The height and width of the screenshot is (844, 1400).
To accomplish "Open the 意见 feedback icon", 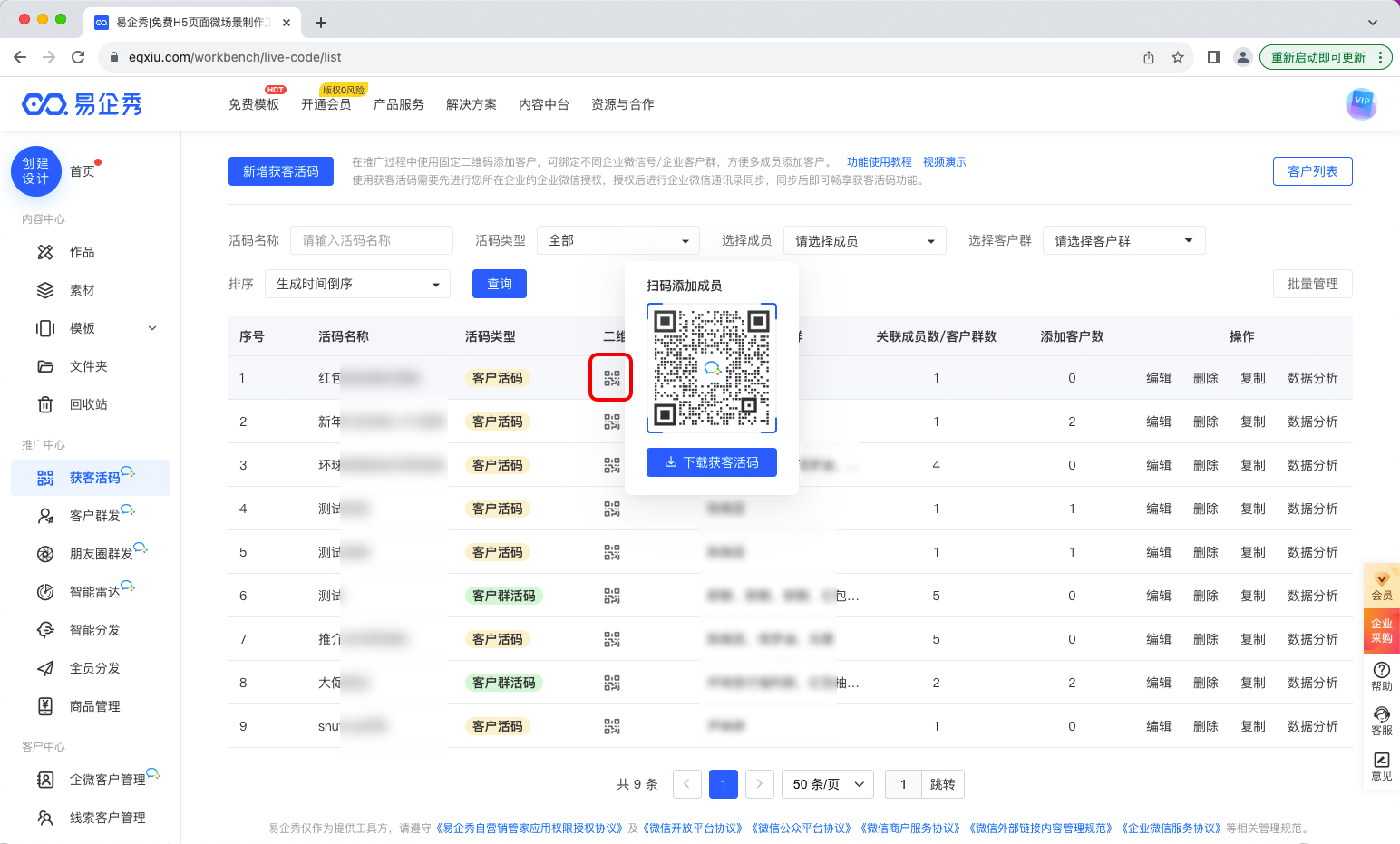I will pyautogui.click(x=1382, y=766).
